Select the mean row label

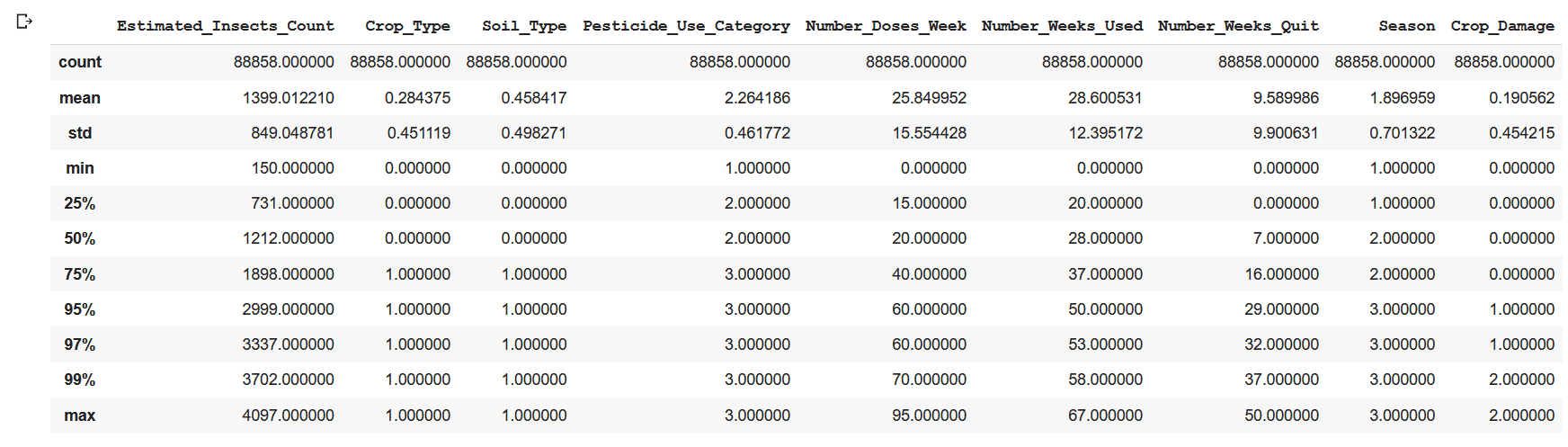(80, 98)
